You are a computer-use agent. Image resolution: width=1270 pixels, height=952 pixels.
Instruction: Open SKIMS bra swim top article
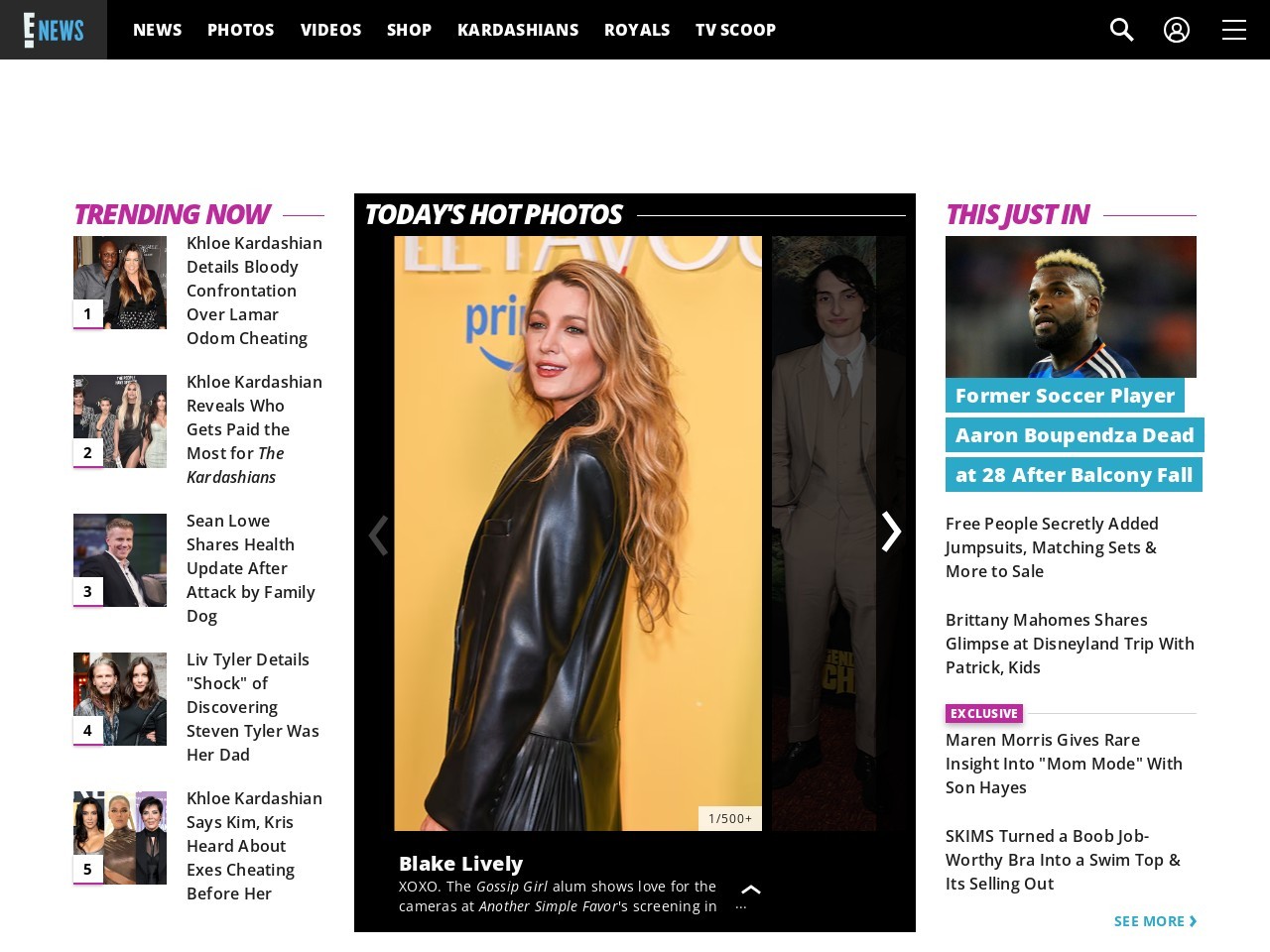(x=1063, y=860)
